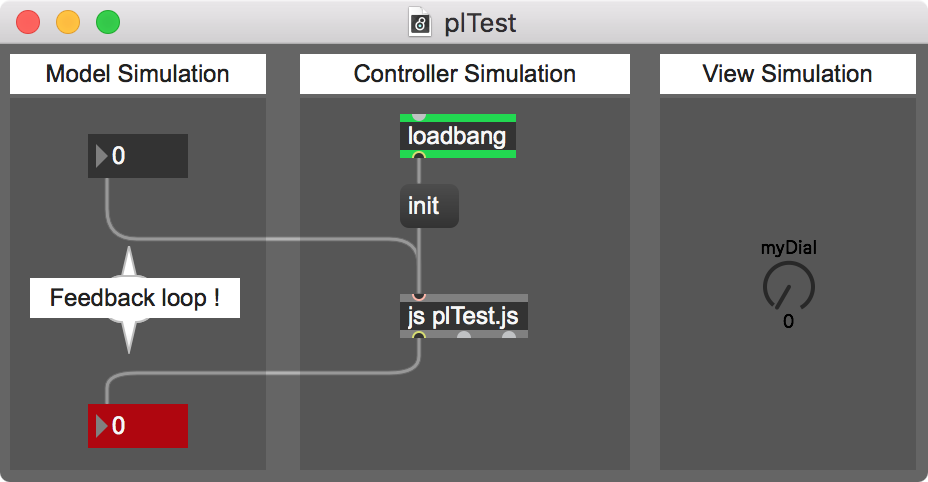
Task: Click the loadbang inlet at top
Action: point(418,117)
